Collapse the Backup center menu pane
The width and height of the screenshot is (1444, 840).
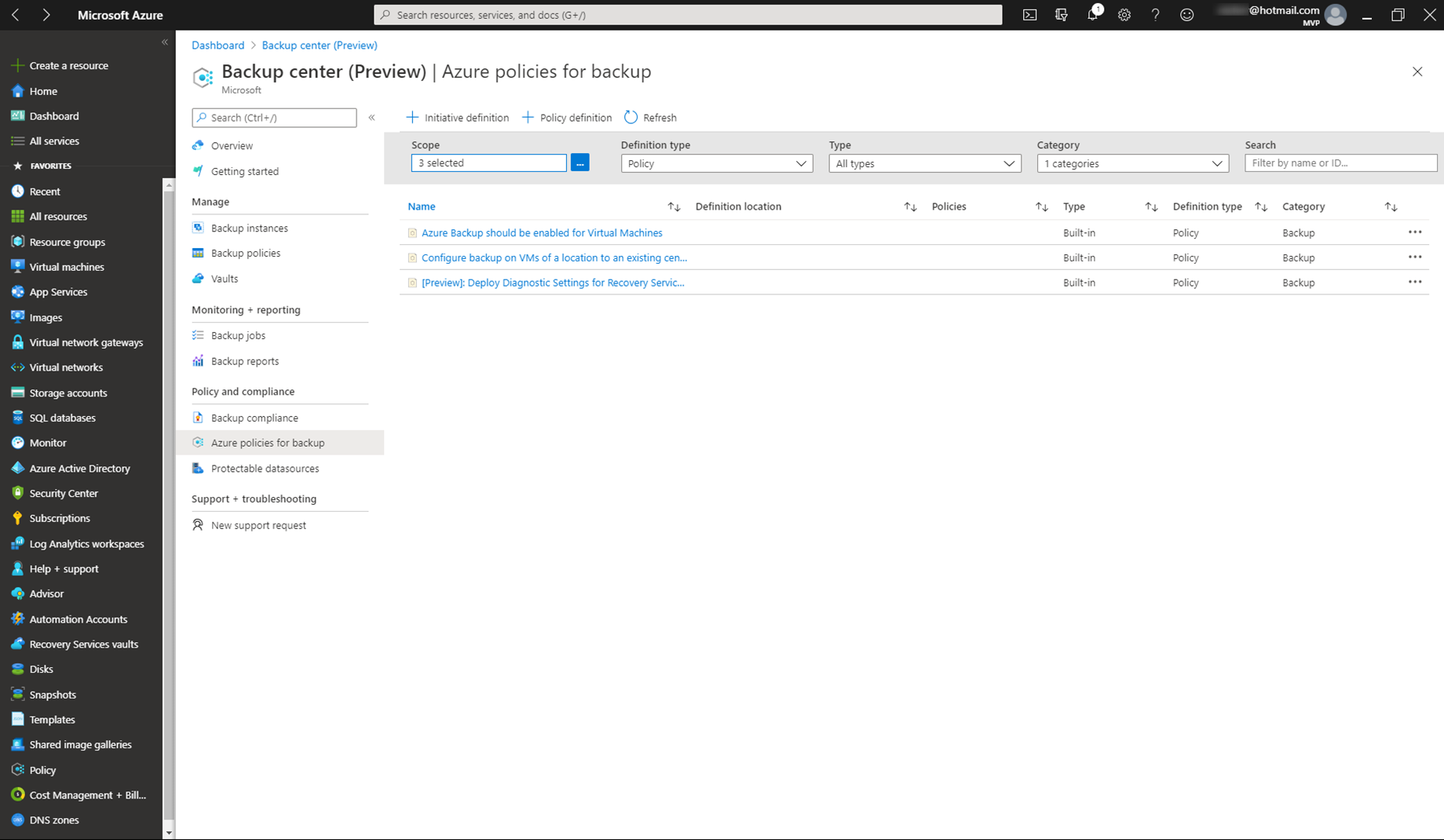click(x=372, y=118)
